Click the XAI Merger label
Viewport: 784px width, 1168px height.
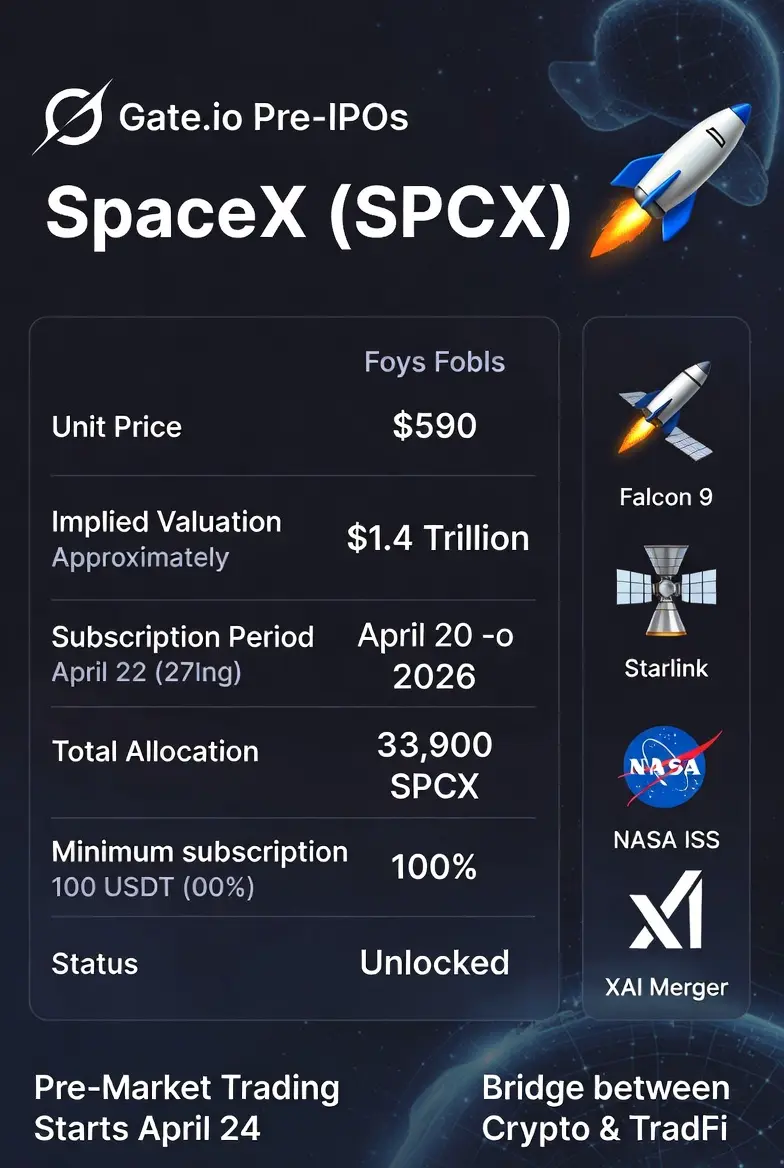click(x=666, y=988)
